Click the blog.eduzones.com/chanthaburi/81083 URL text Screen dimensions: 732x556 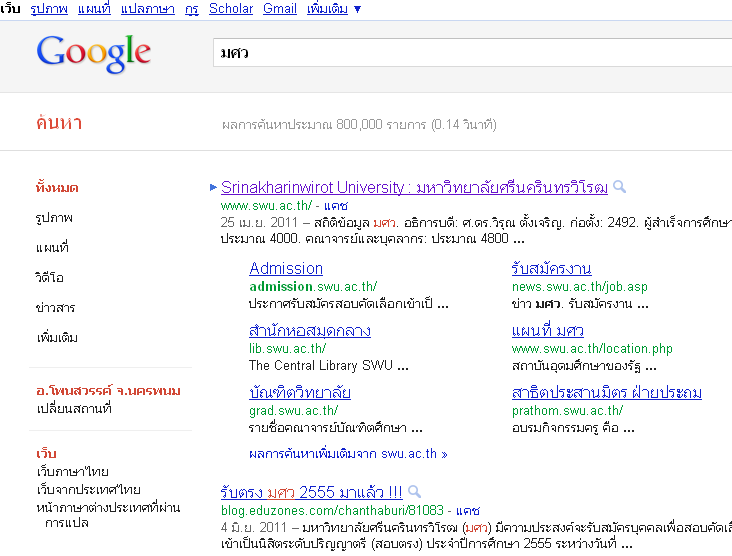click(x=332, y=510)
